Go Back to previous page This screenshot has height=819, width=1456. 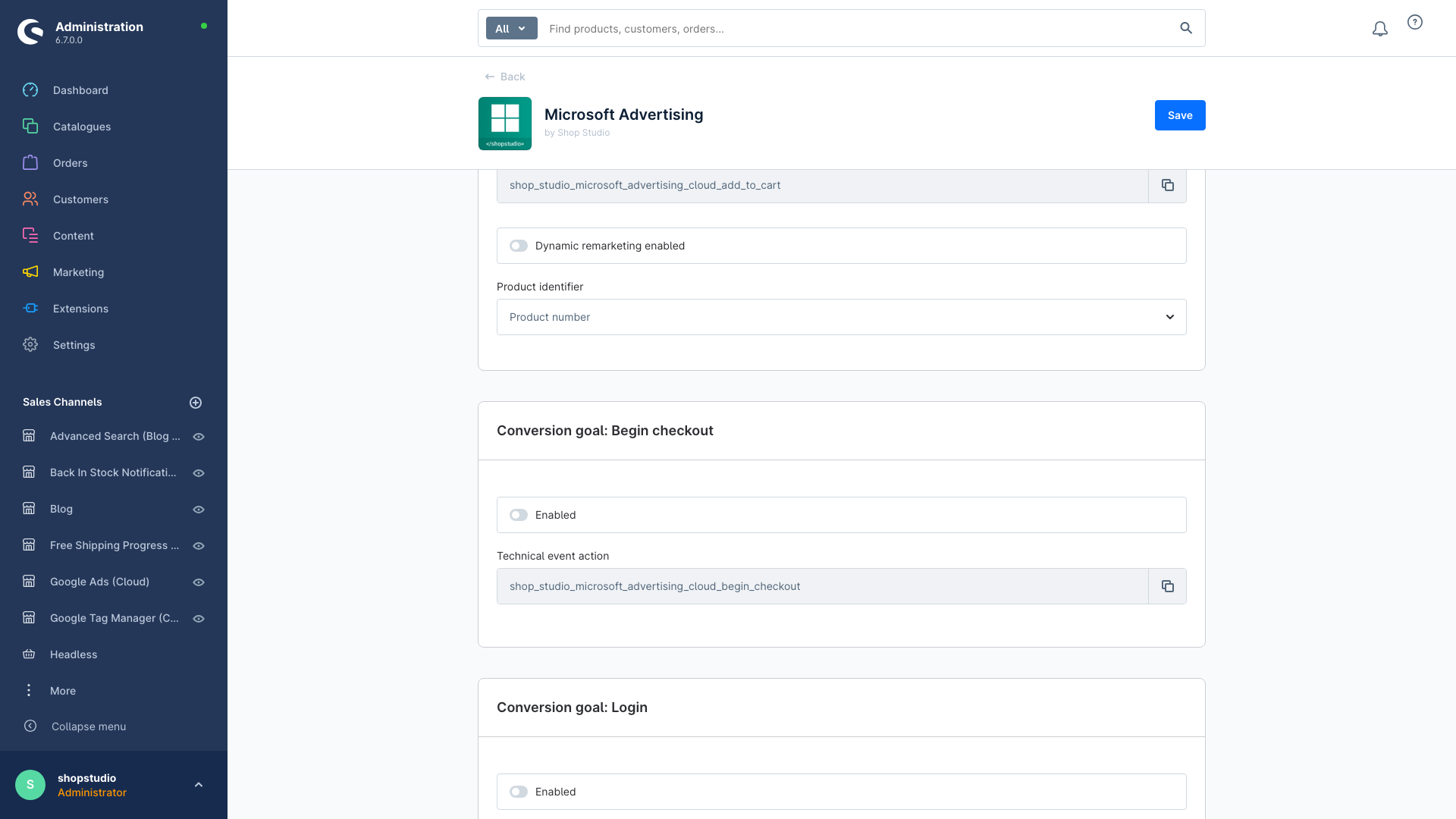click(505, 77)
